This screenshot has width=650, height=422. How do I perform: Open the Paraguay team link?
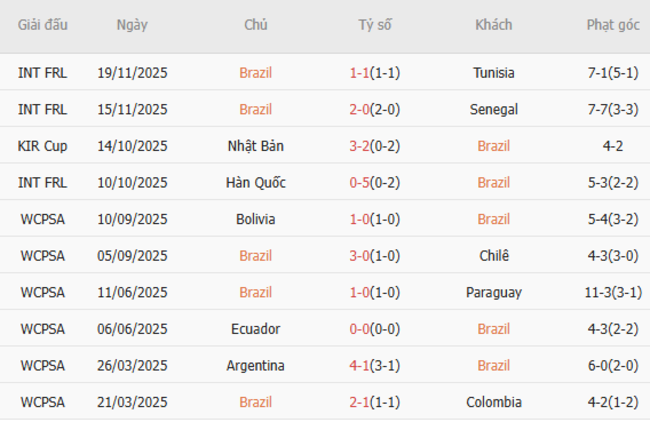(x=493, y=292)
